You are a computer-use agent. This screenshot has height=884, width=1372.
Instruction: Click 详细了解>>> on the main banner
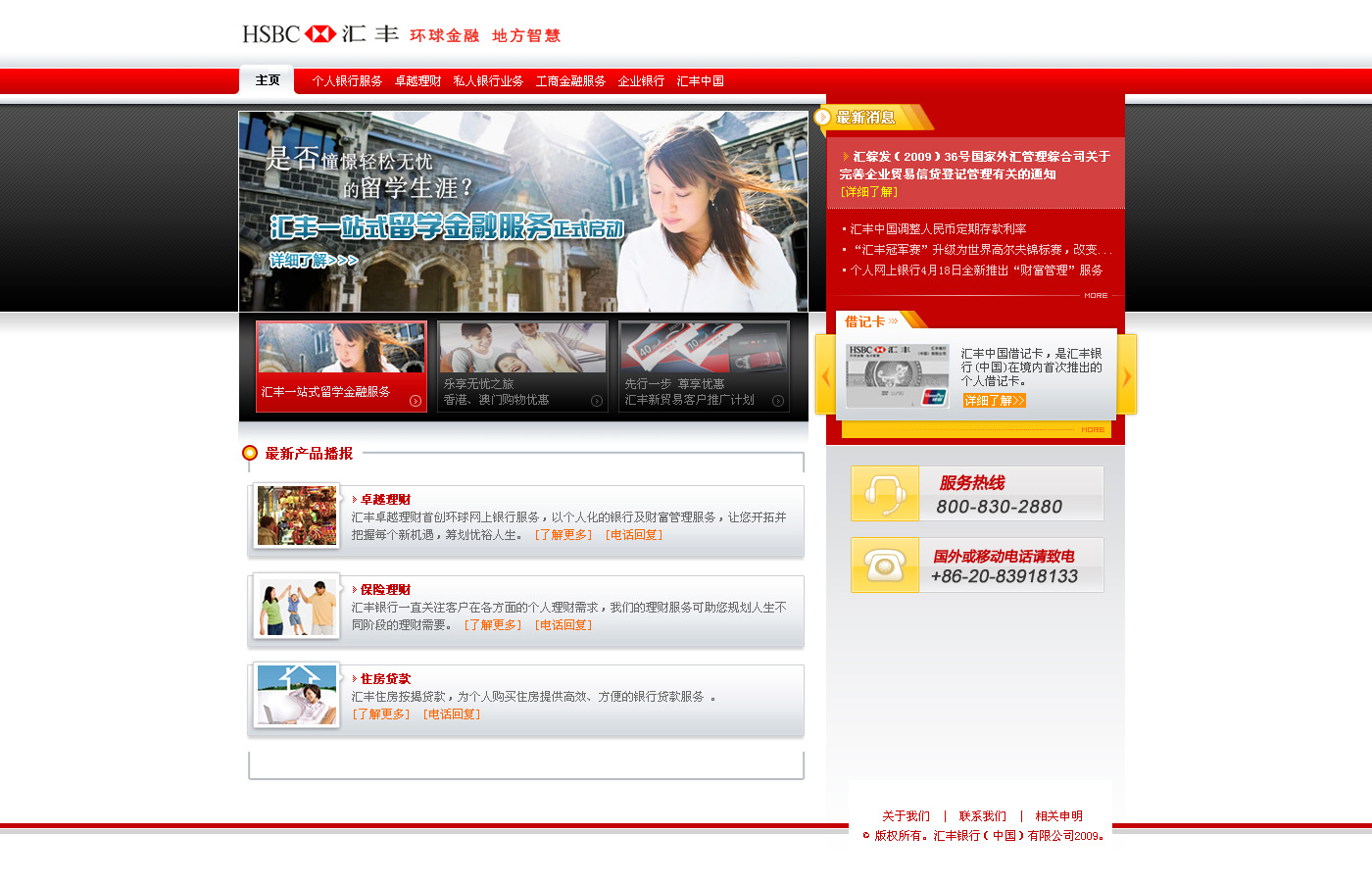(x=314, y=260)
